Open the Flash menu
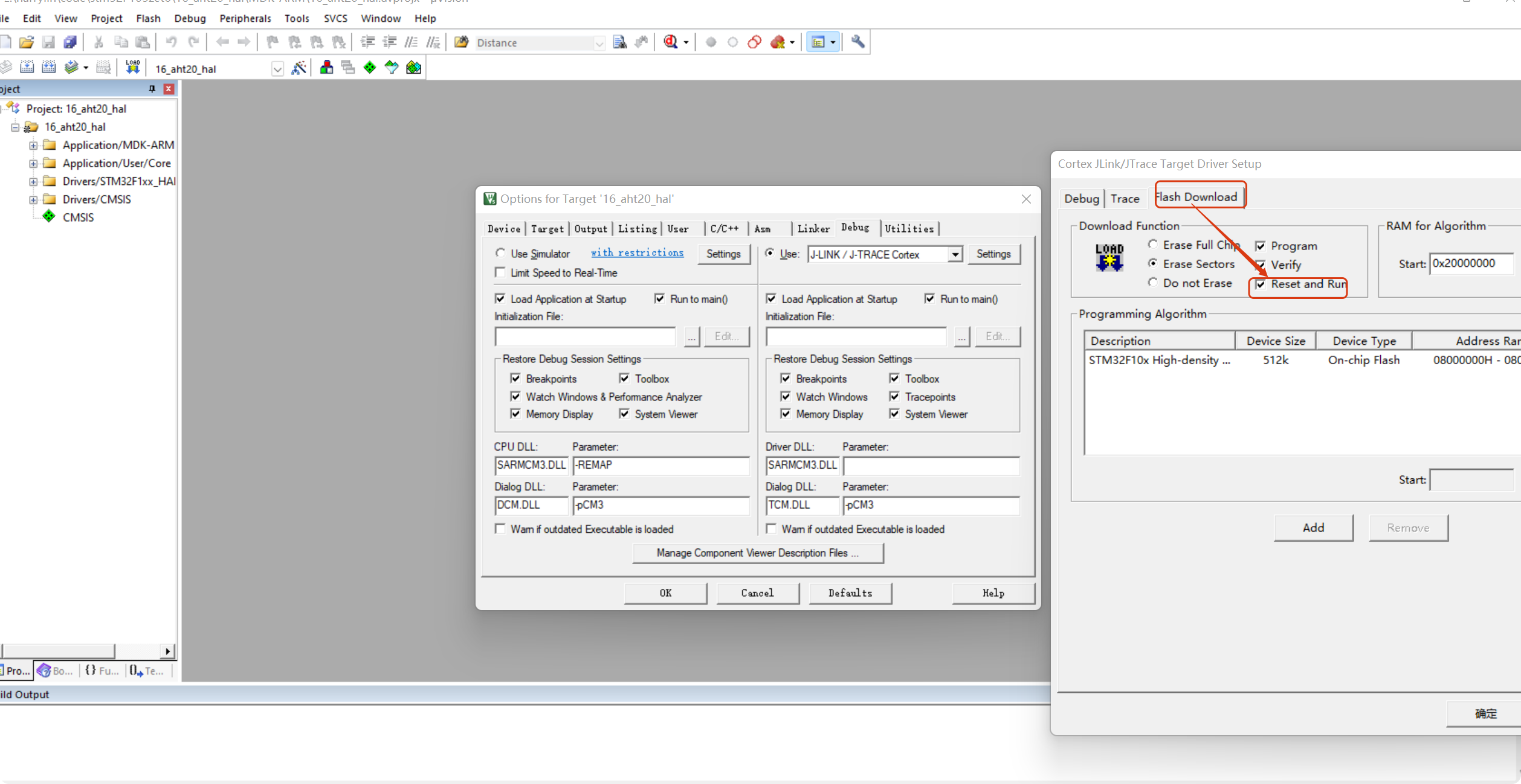Screen dimensions: 1521x784 (148, 18)
